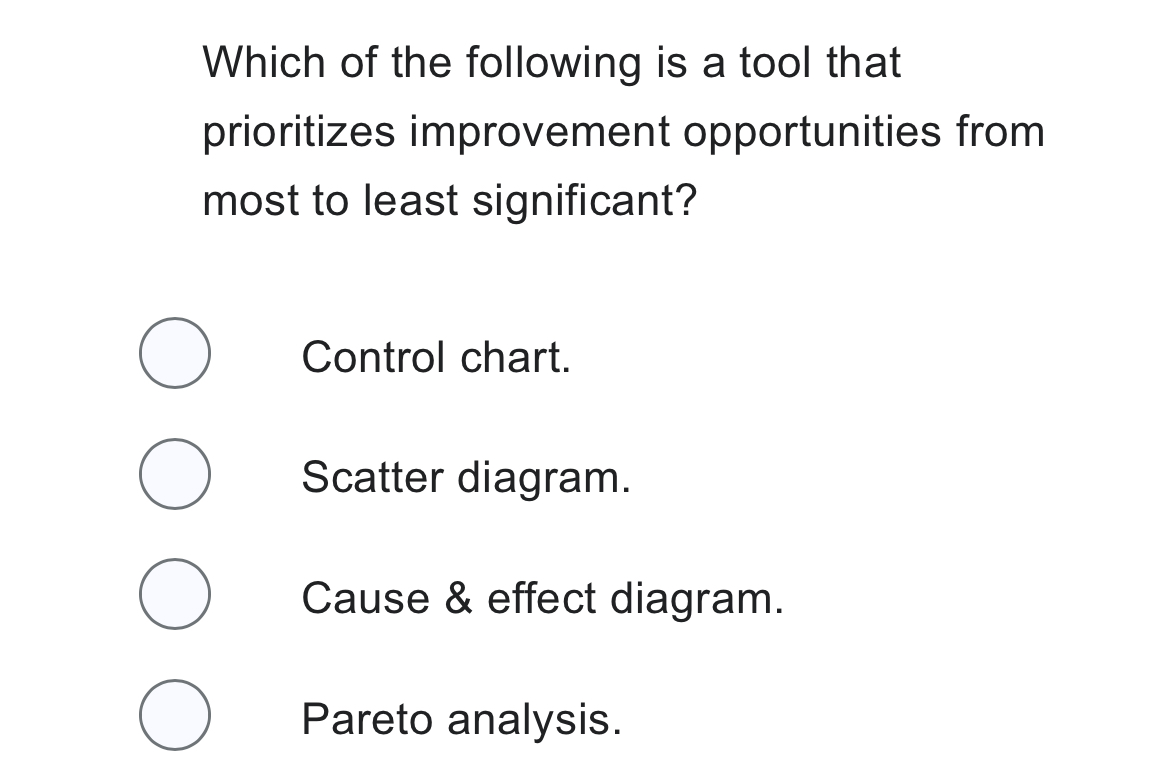Click the Cause & effect diagram answer text

pyautogui.click(x=542, y=598)
